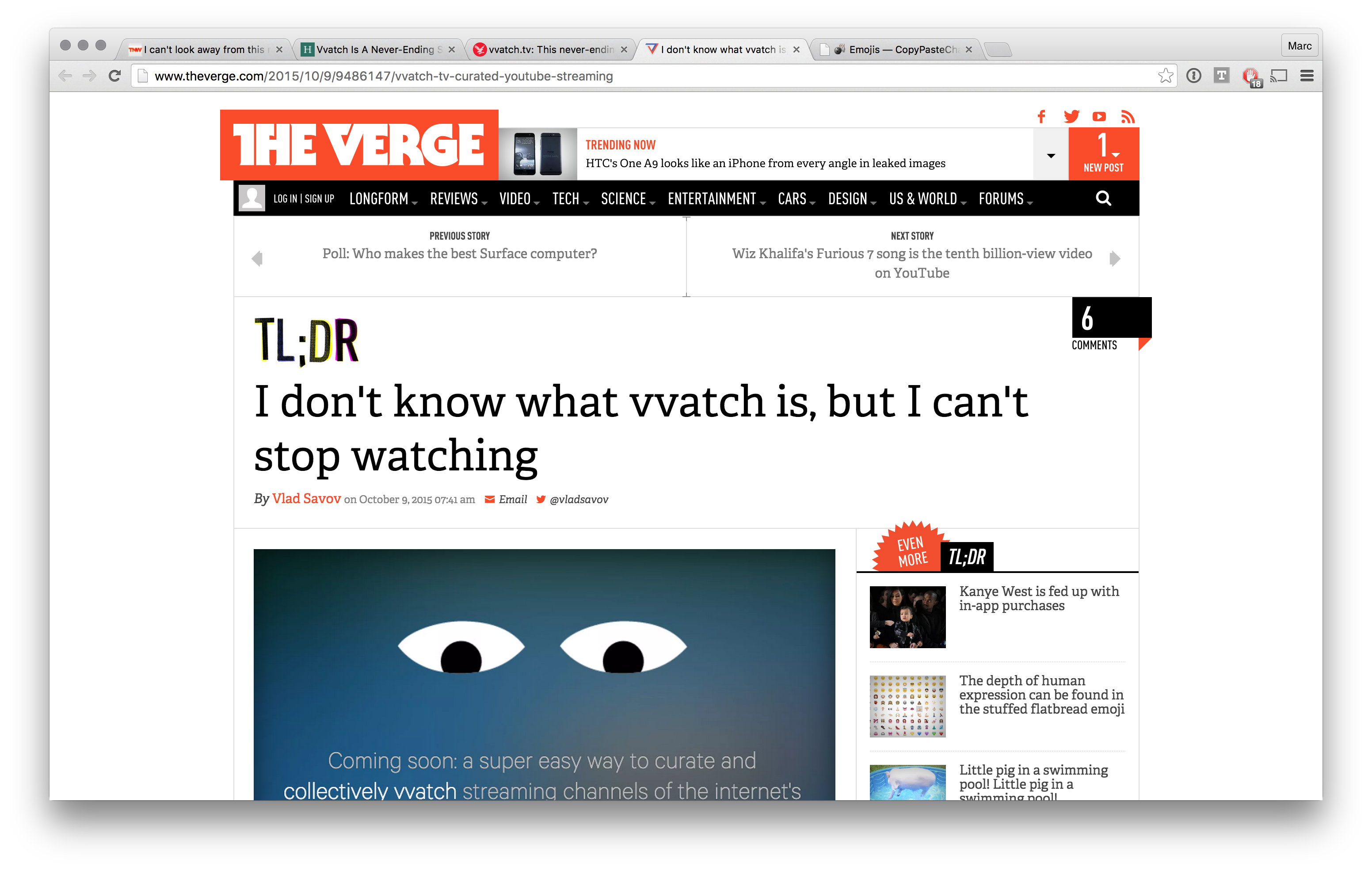
Task: Open author link Vlad Savov
Action: [x=307, y=499]
